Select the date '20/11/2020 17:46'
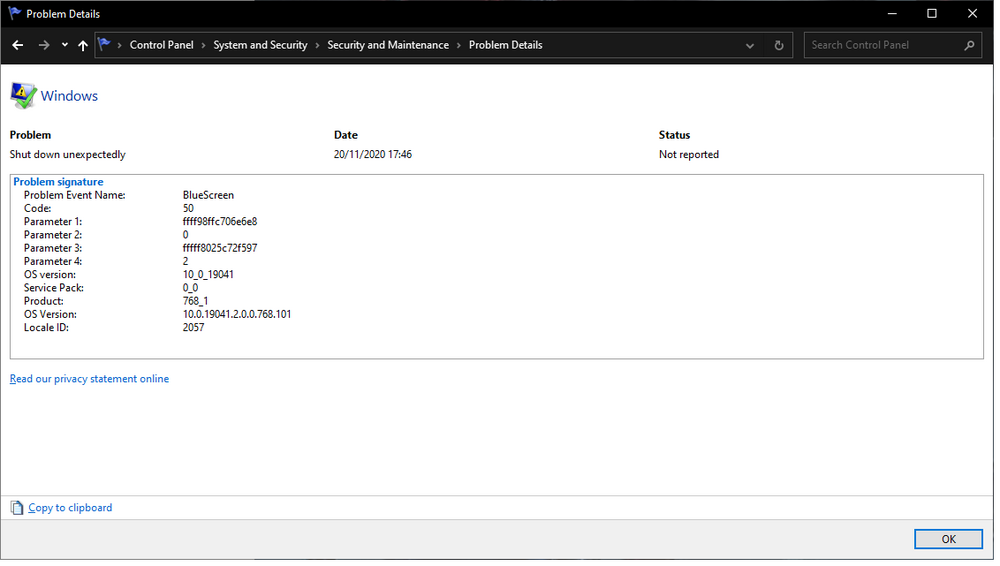Screen dimensions: 1000x566 click(375, 155)
